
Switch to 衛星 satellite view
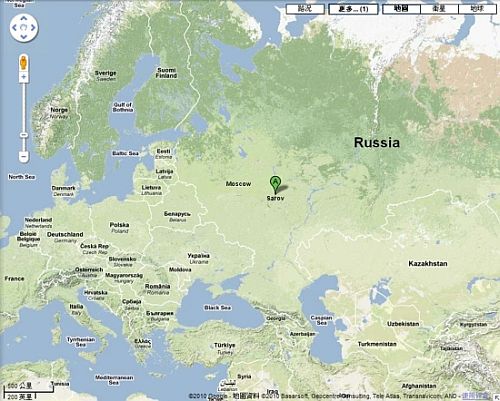click(x=439, y=9)
